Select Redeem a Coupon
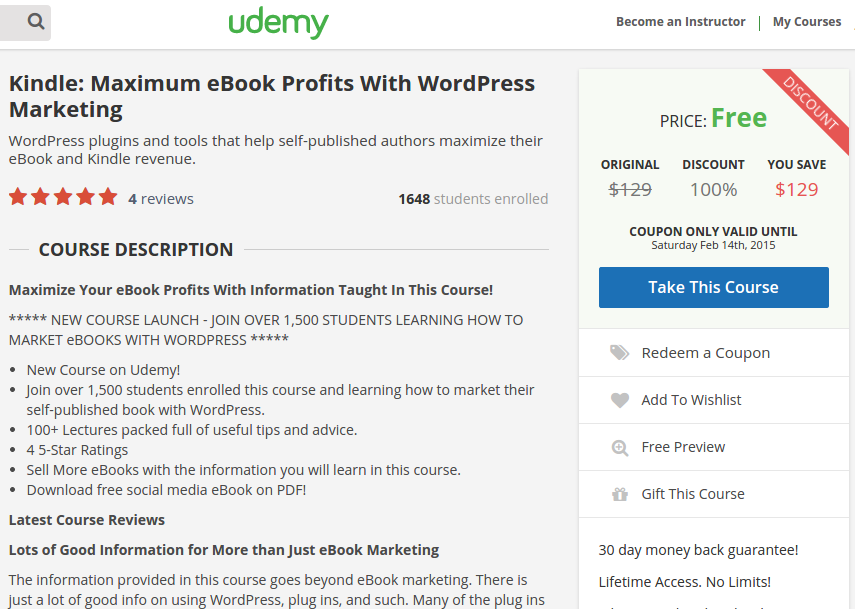This screenshot has width=855, height=609. click(x=703, y=352)
